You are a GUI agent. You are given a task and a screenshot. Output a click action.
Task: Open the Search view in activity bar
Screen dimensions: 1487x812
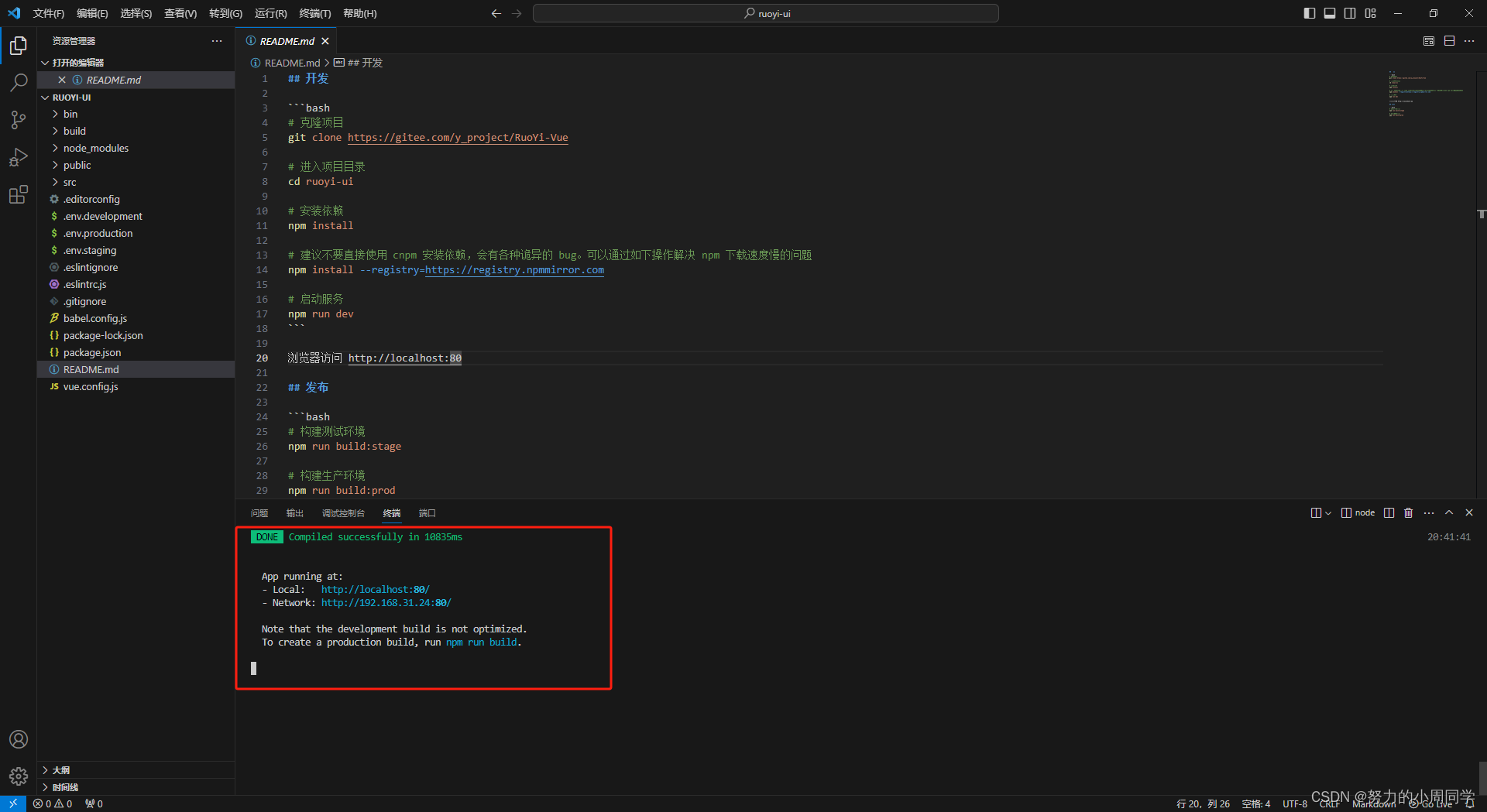(x=19, y=83)
